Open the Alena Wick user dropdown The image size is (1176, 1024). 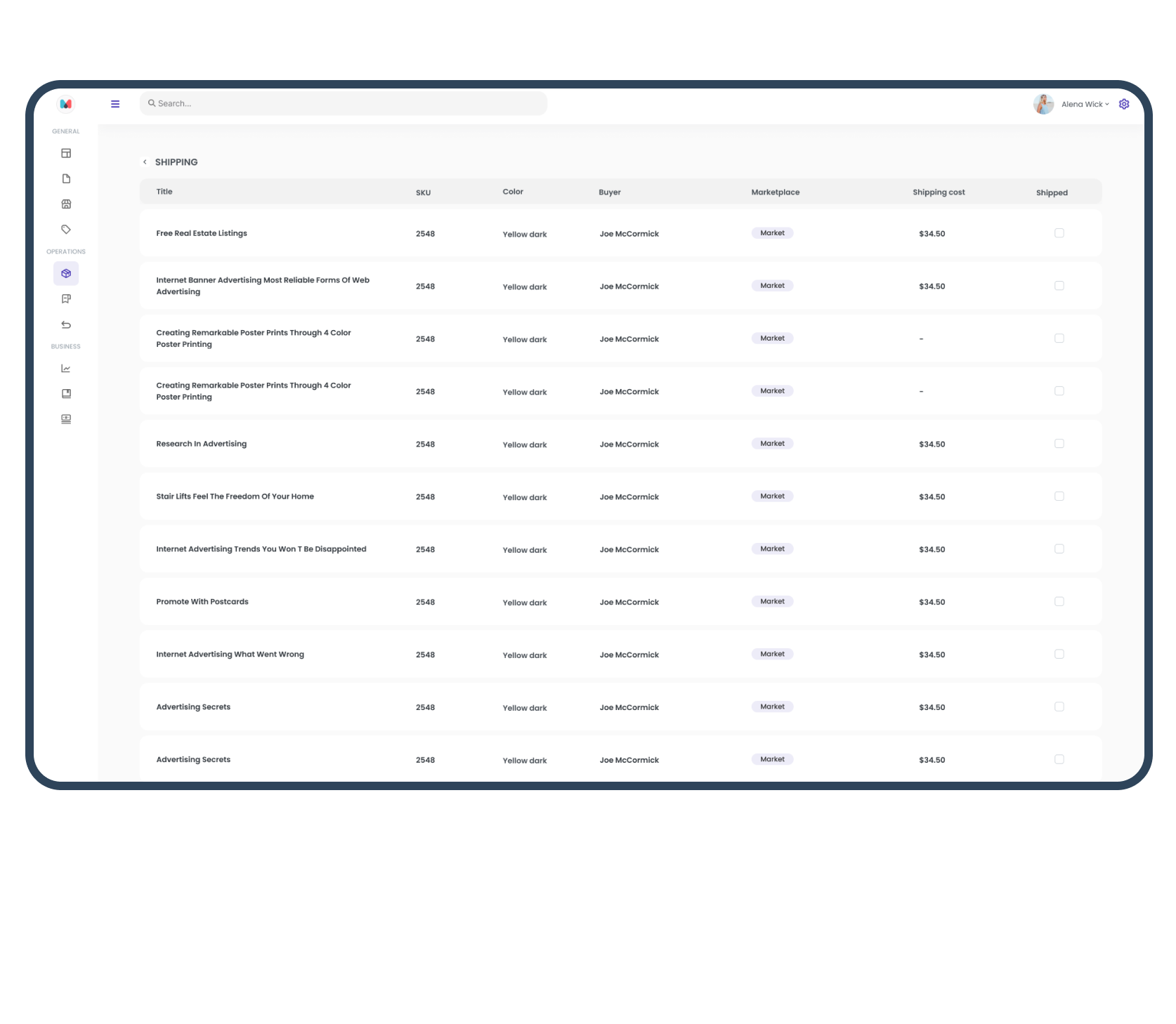(x=1085, y=104)
